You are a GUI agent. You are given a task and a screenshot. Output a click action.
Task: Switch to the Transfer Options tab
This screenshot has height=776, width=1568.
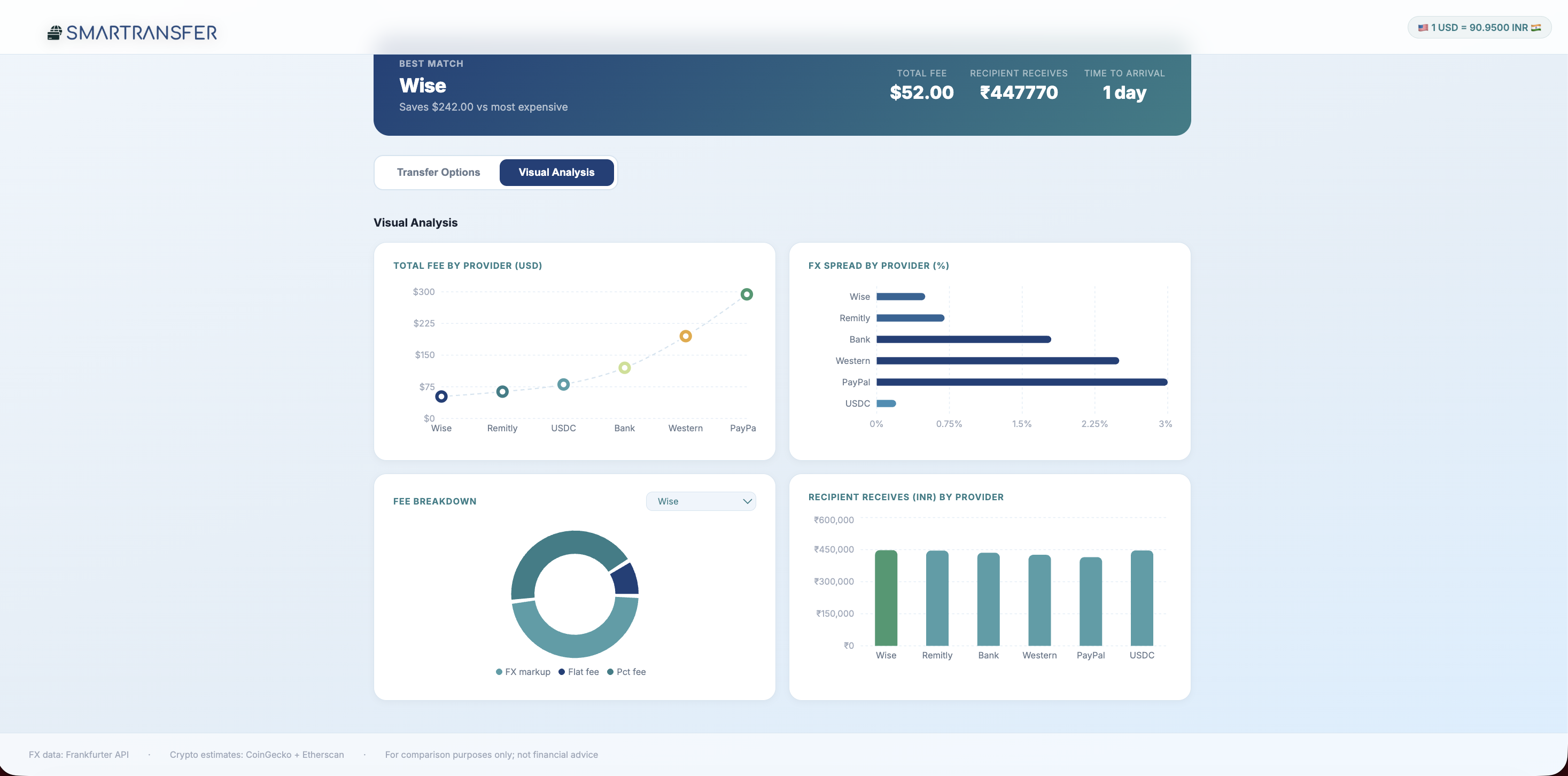[x=438, y=172]
